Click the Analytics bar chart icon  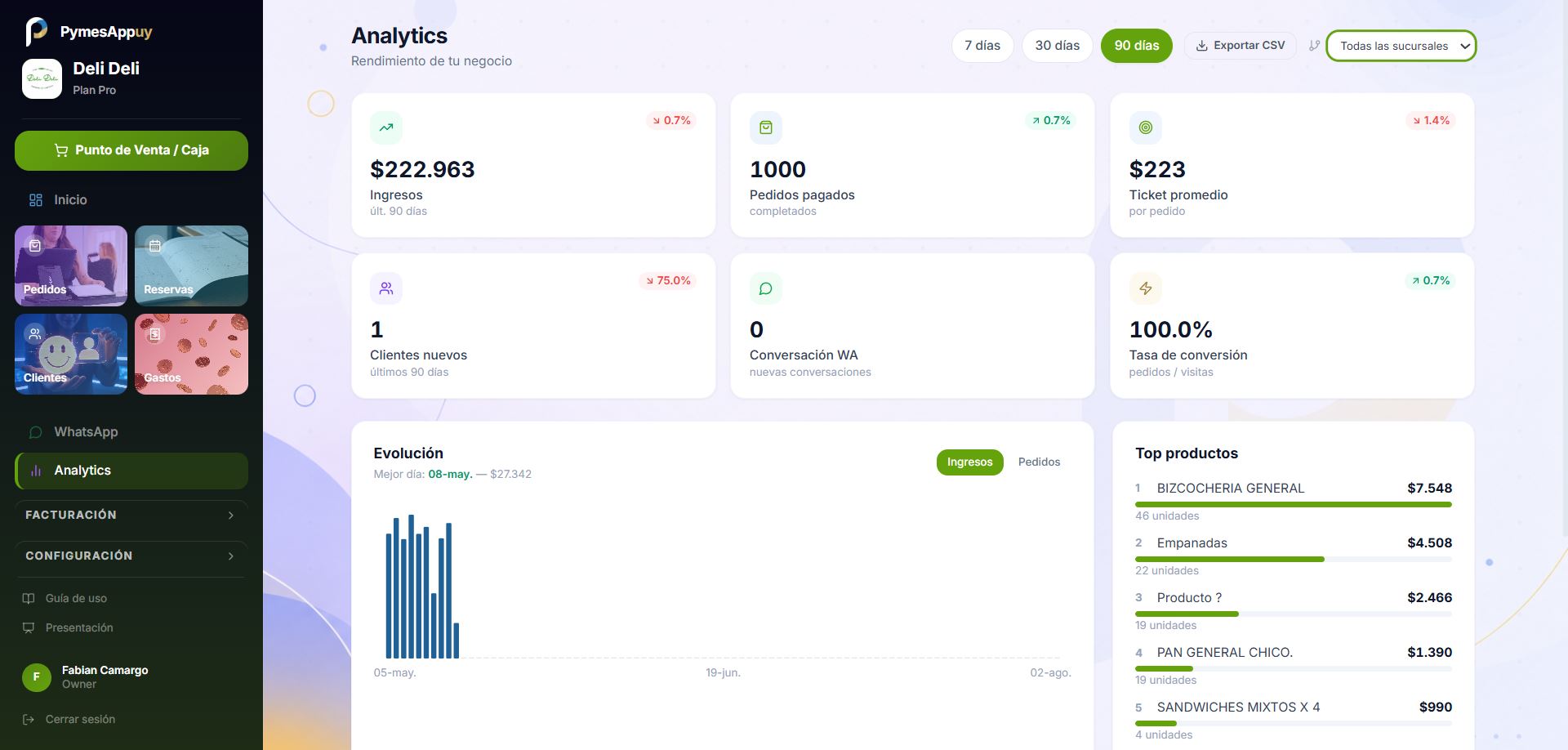click(x=36, y=471)
